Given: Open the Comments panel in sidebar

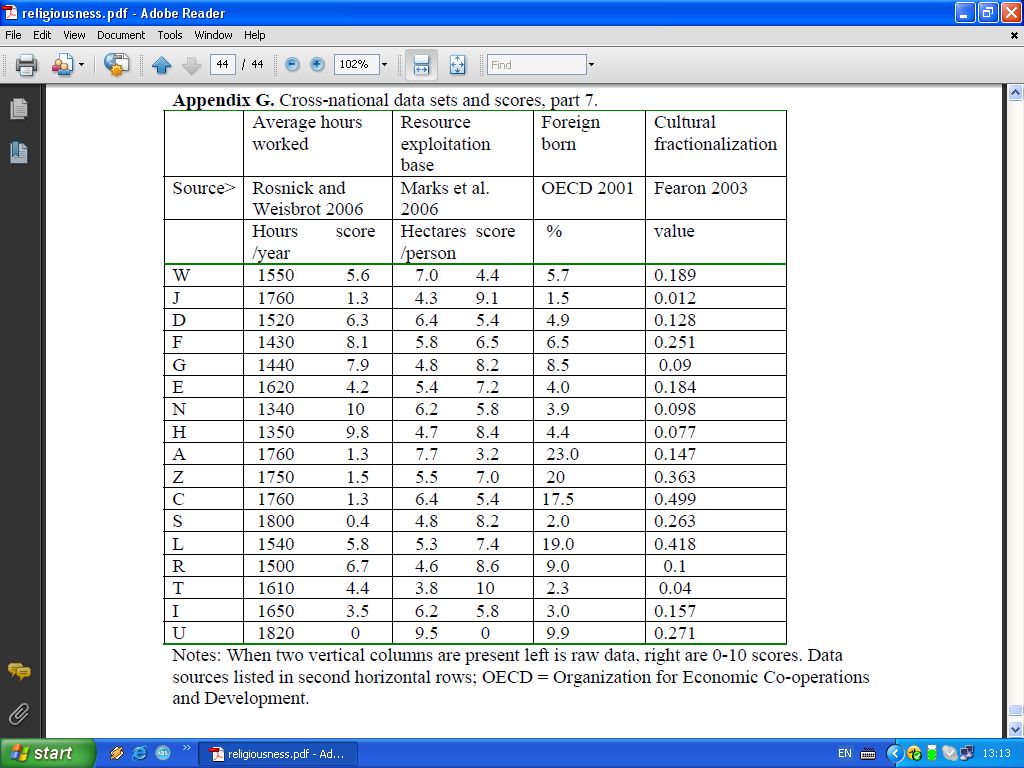Looking at the screenshot, I should (18, 672).
